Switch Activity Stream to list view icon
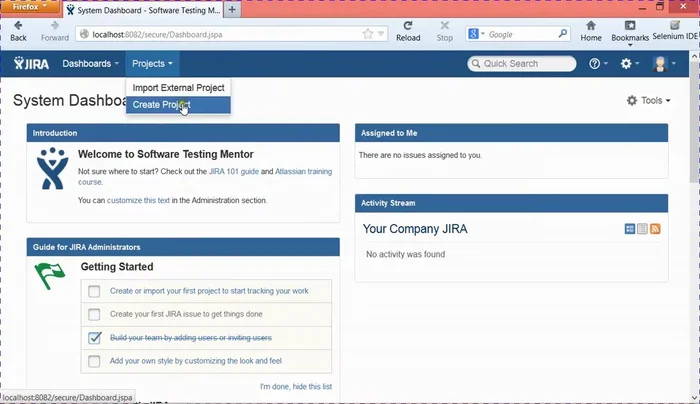Image resolution: width=700 pixels, height=404 pixels. 643,229
